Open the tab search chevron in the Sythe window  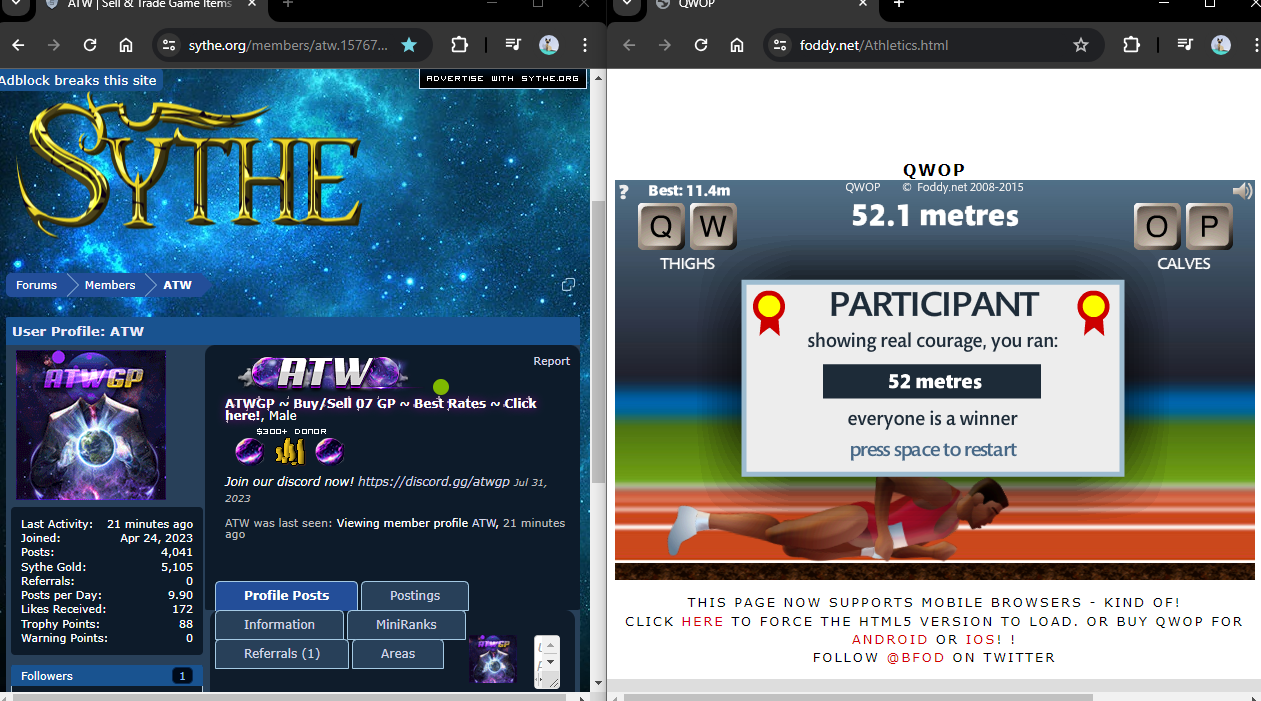[14, 5]
